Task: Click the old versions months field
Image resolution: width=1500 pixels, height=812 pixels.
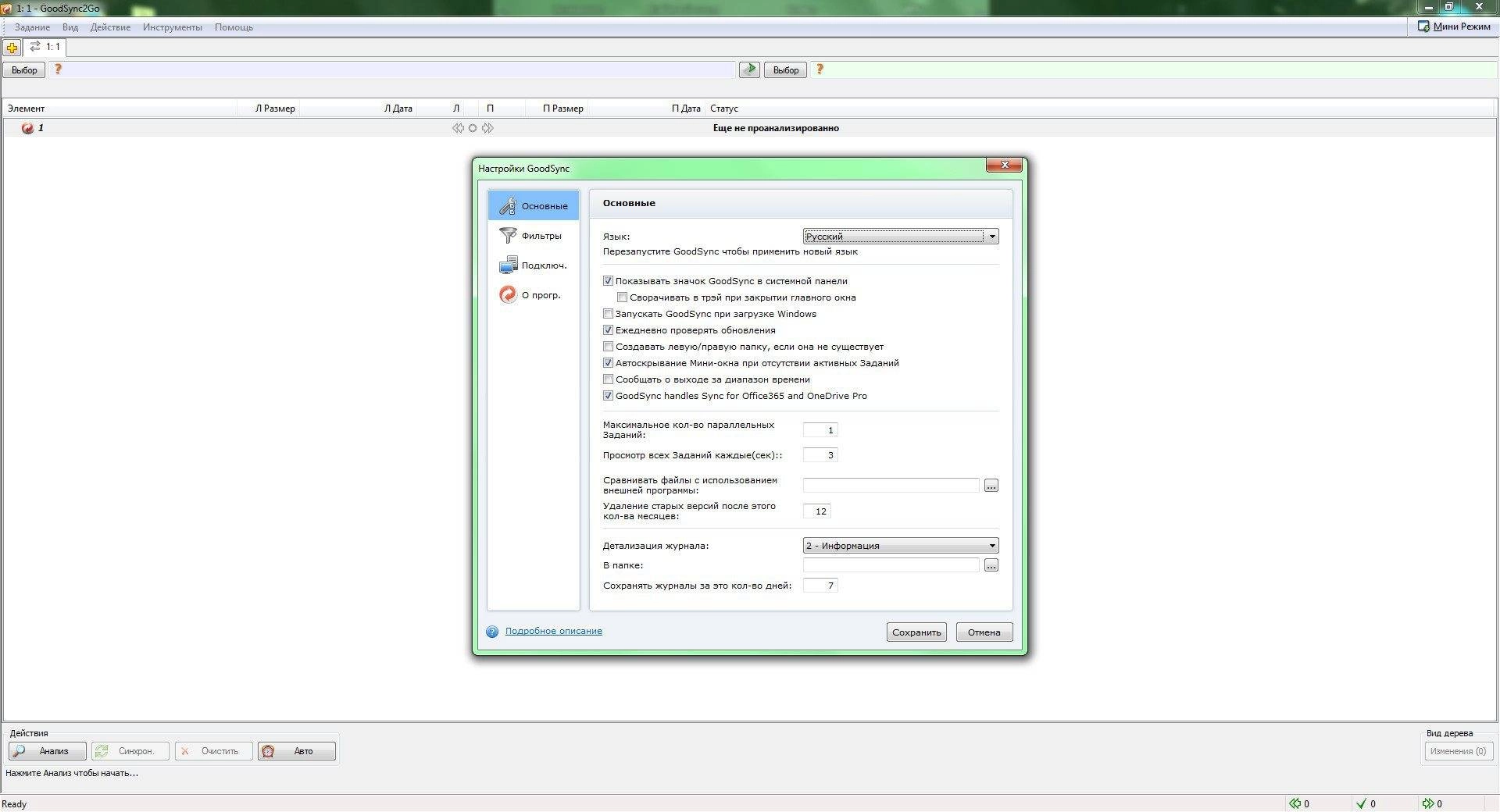Action: point(817,511)
